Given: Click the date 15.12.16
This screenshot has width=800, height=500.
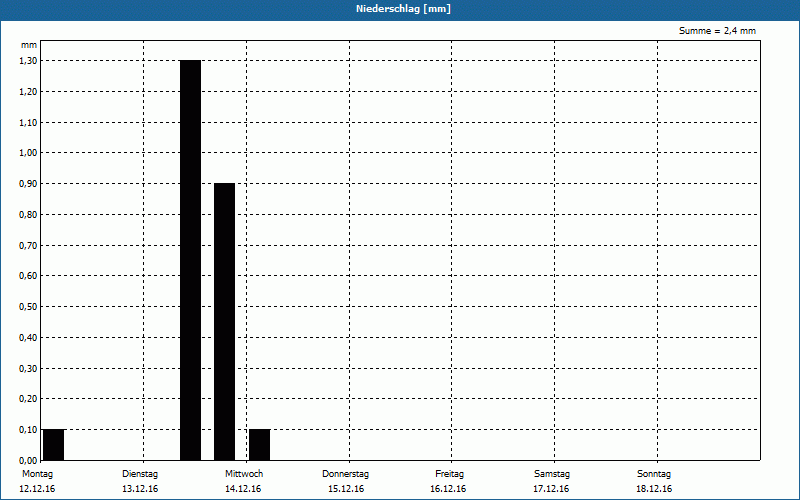Looking at the screenshot, I should coord(346,489).
